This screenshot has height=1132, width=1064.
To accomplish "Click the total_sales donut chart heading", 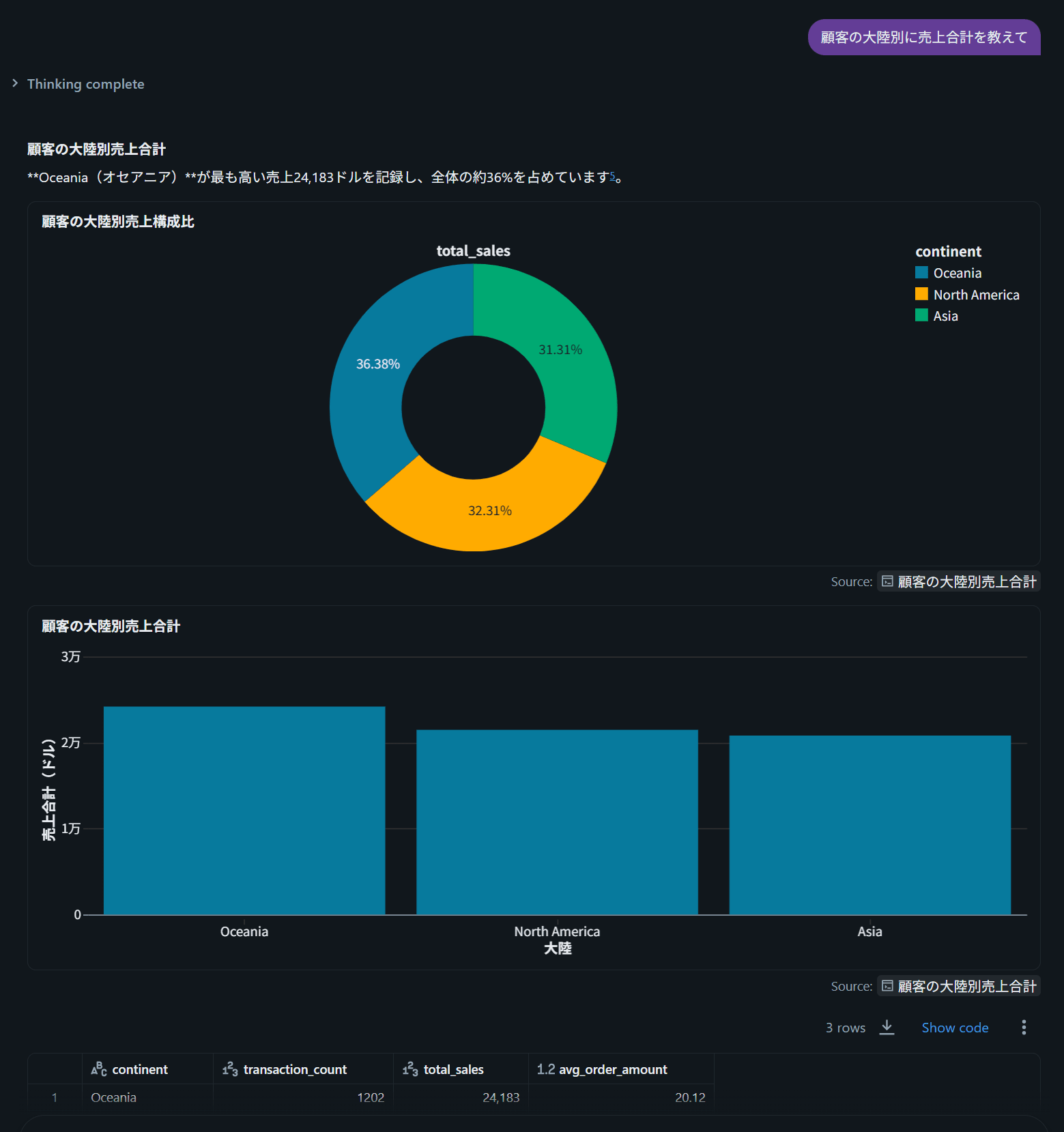I will coord(474,250).
